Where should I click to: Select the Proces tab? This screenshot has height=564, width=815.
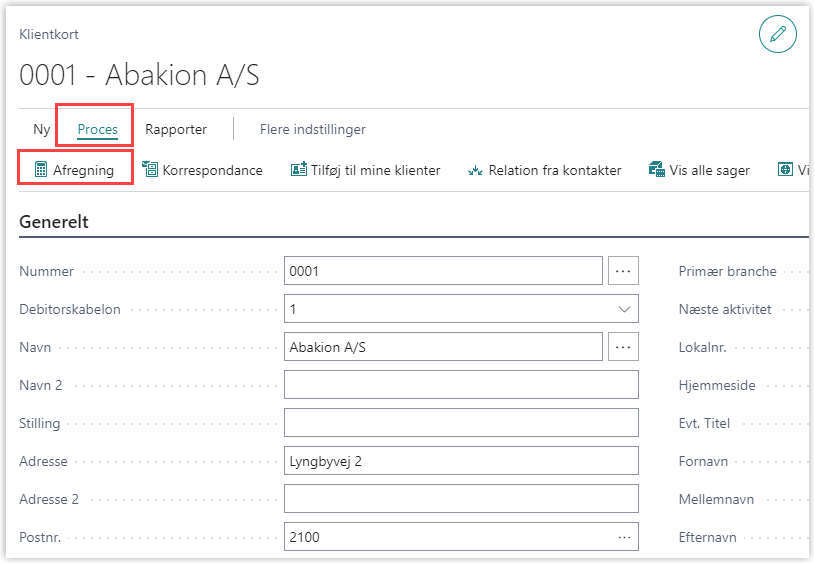97,129
